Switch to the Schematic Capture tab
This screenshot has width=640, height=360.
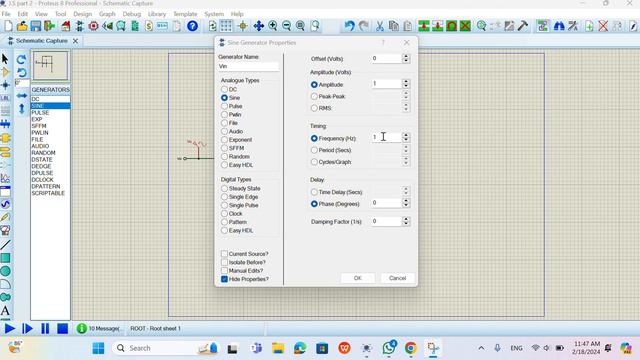tap(42, 41)
